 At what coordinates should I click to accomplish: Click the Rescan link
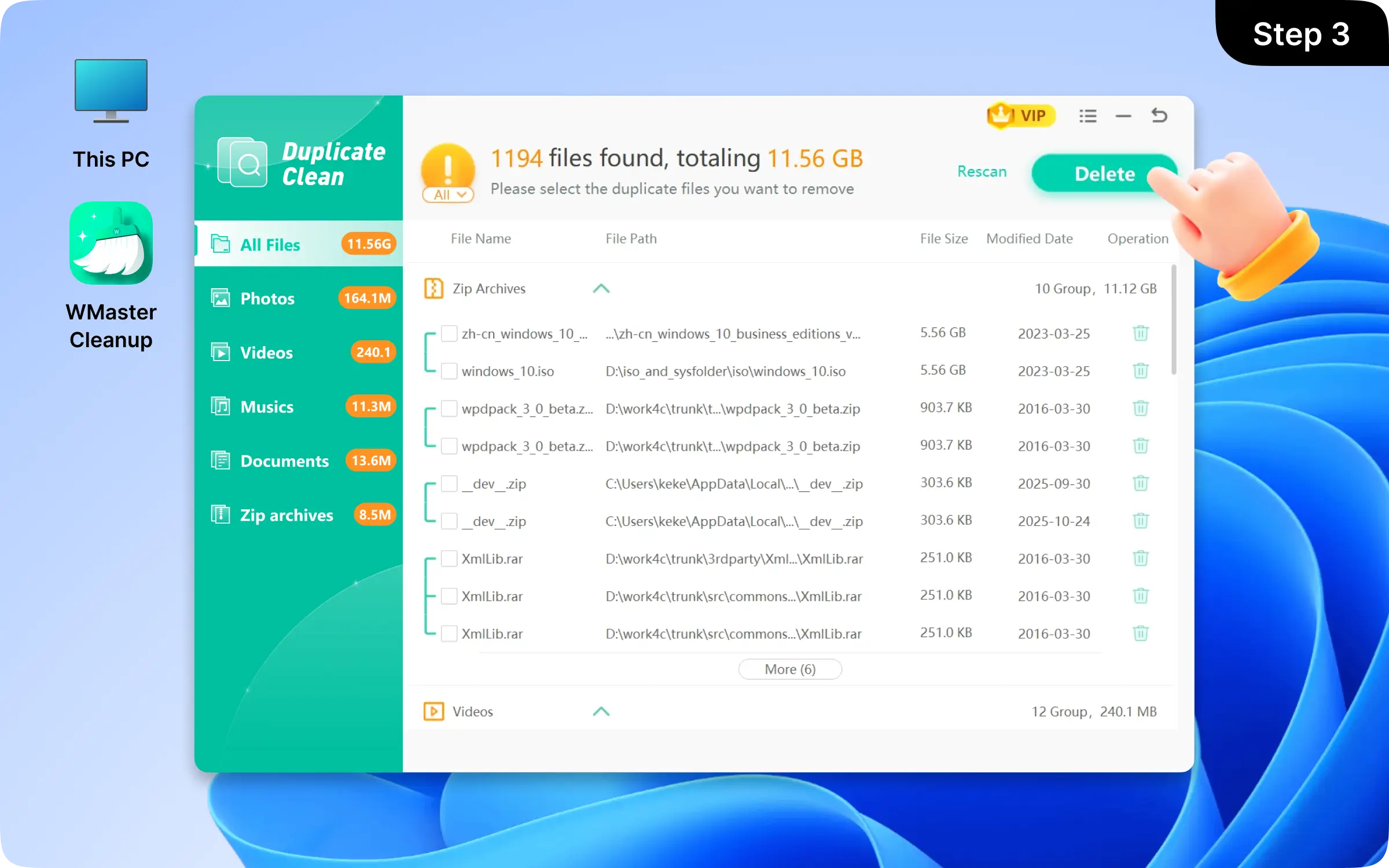[982, 171]
